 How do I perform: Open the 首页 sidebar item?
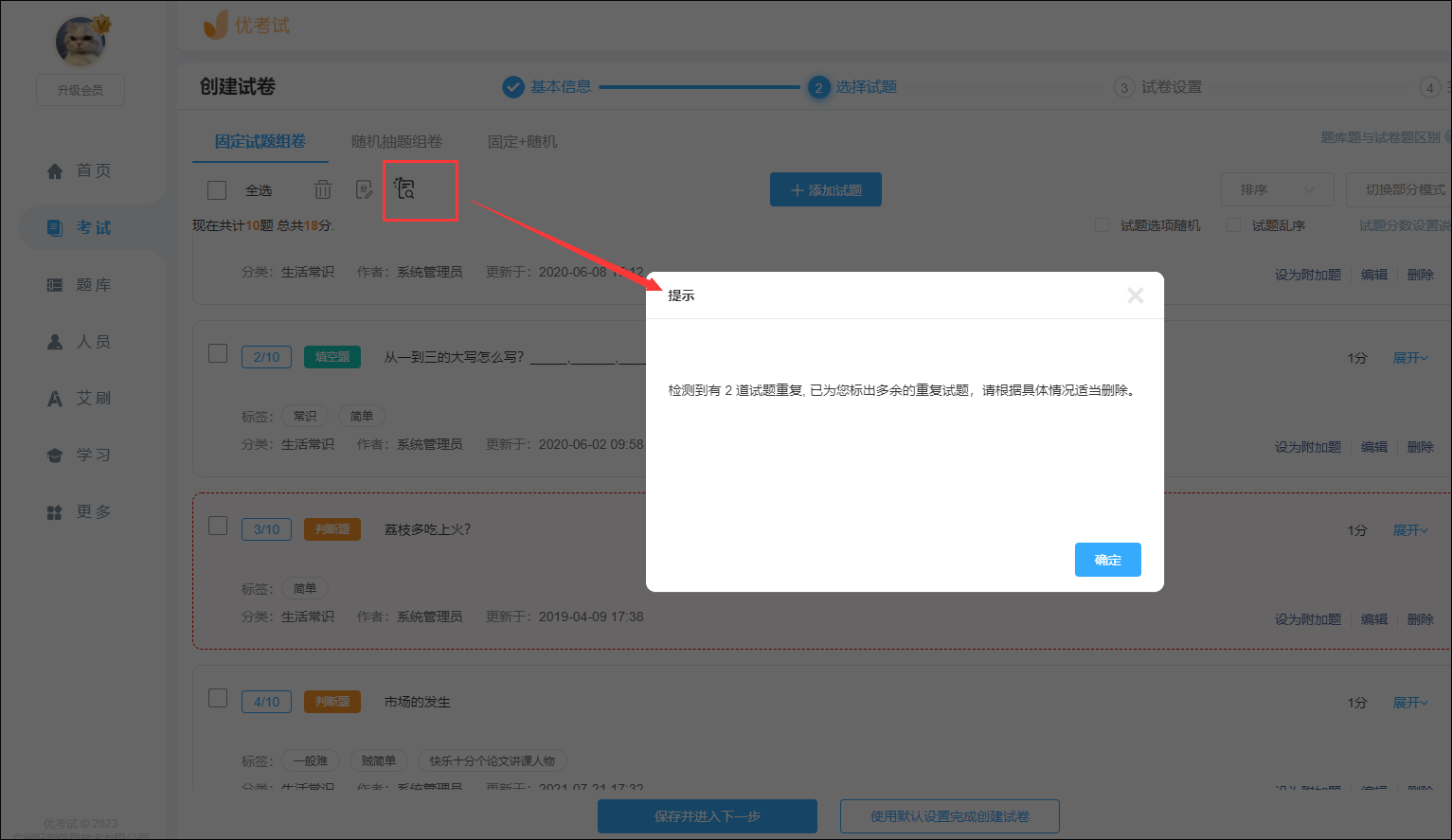(x=80, y=170)
